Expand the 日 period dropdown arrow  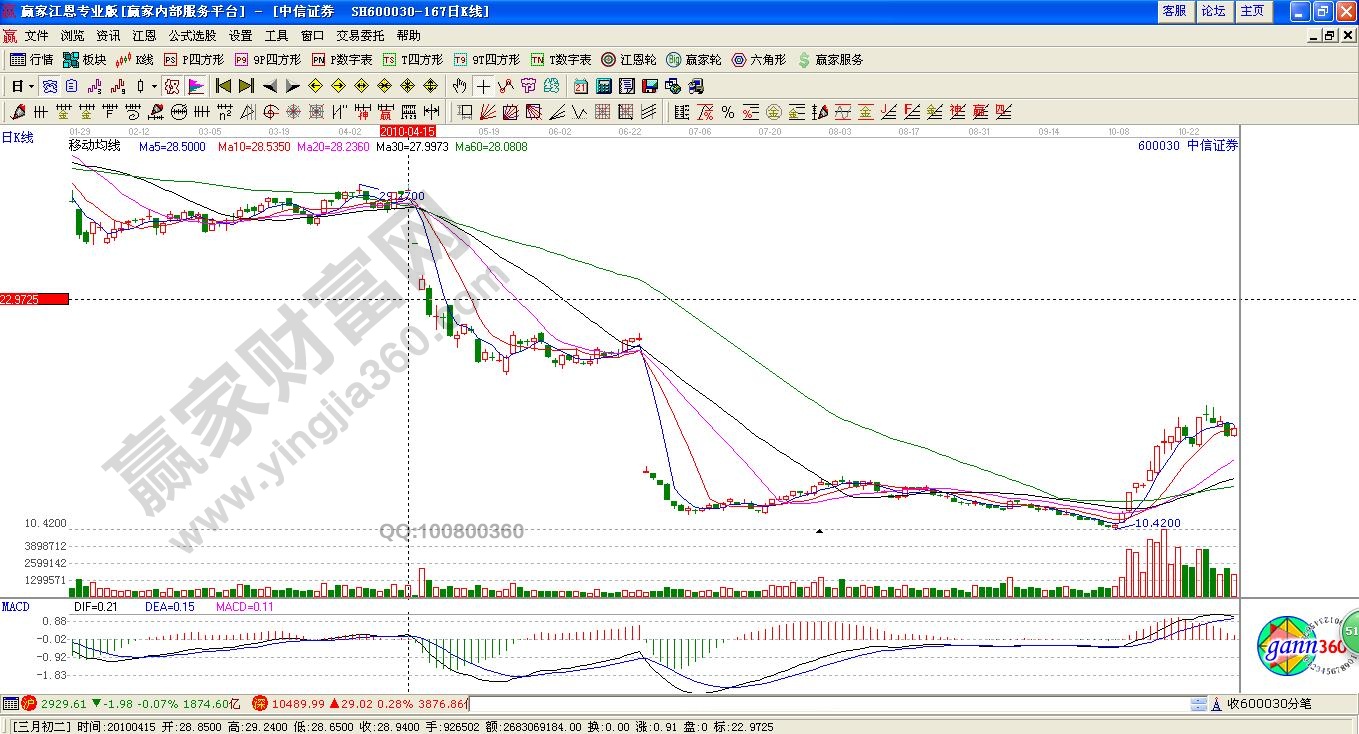31,86
